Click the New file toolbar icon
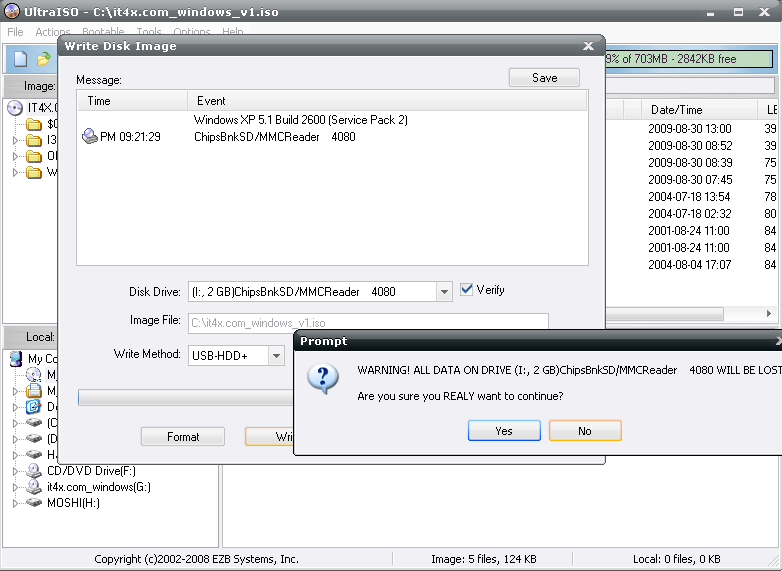This screenshot has width=782, height=571. tap(20, 59)
